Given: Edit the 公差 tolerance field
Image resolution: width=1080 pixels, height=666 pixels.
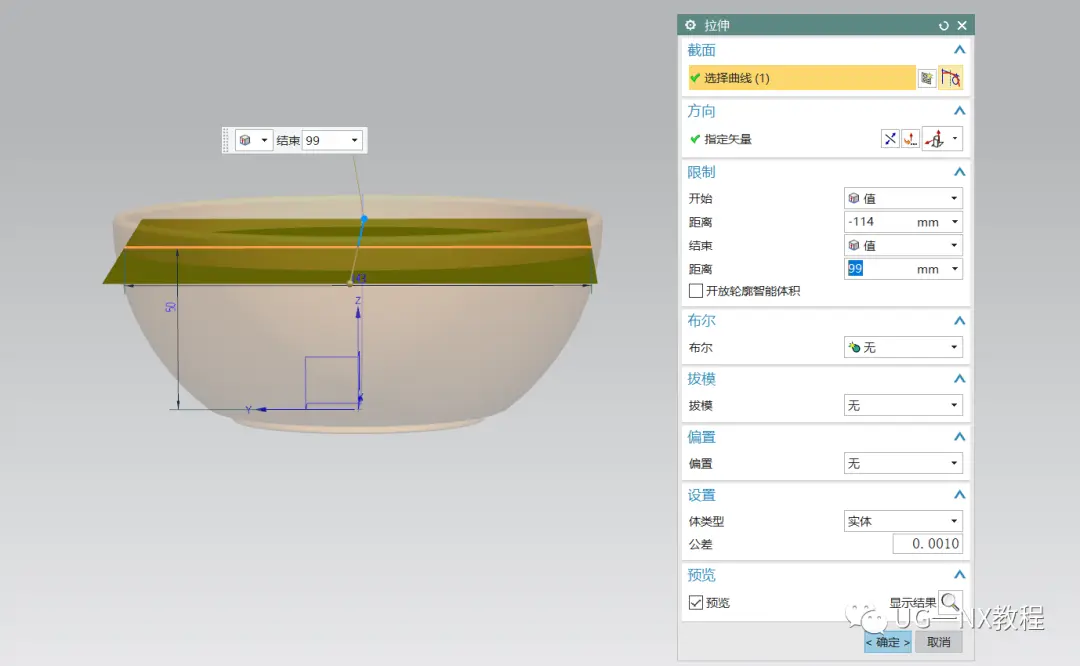Looking at the screenshot, I should (927, 543).
